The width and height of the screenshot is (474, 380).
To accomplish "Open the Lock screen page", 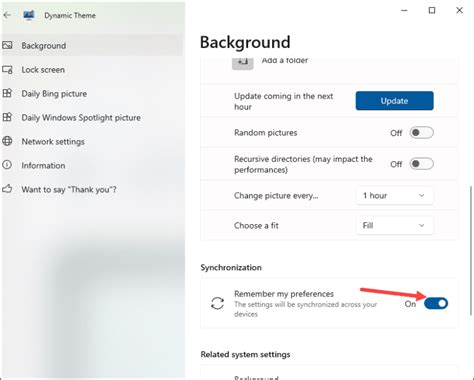I will click(92, 70).
